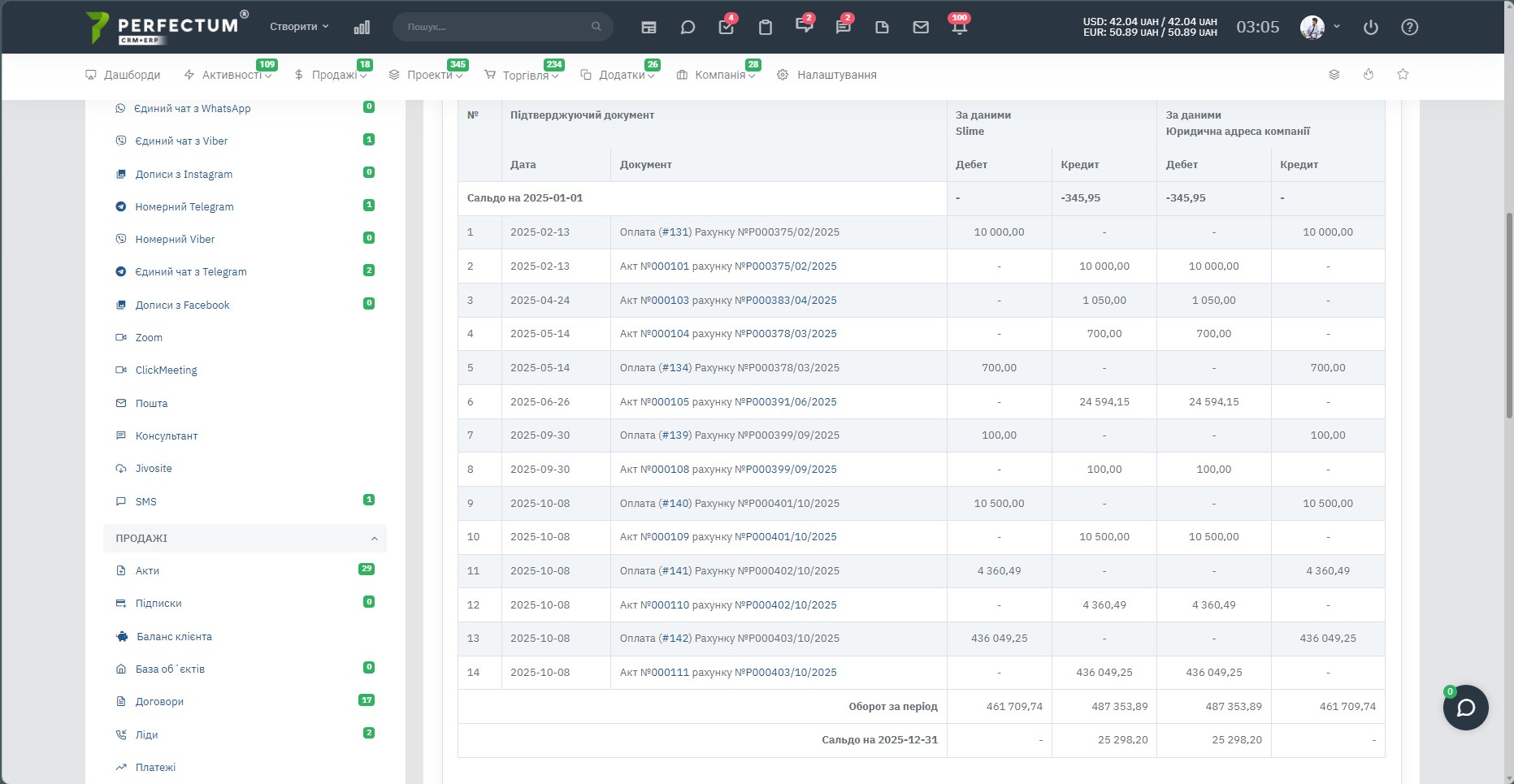Click the layers stack icon in submenu bar
The image size is (1514, 784).
point(1334,74)
